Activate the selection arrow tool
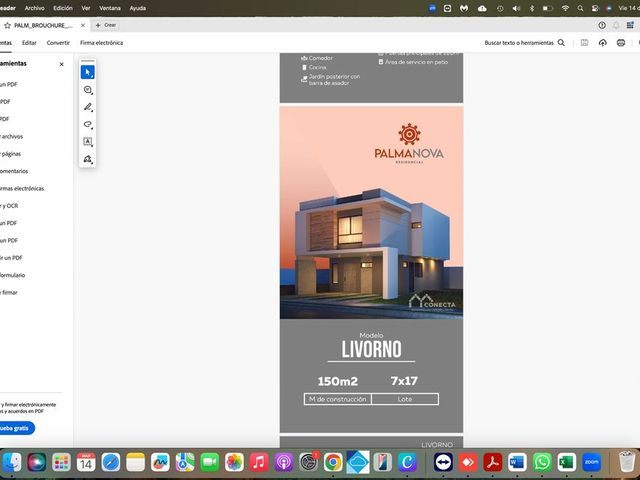Image resolution: width=640 pixels, height=480 pixels. click(x=87, y=72)
